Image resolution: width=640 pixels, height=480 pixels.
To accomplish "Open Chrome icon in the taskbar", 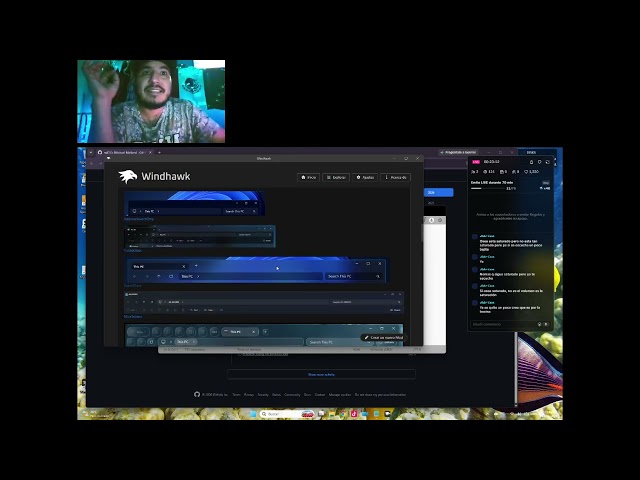I will tap(343, 414).
